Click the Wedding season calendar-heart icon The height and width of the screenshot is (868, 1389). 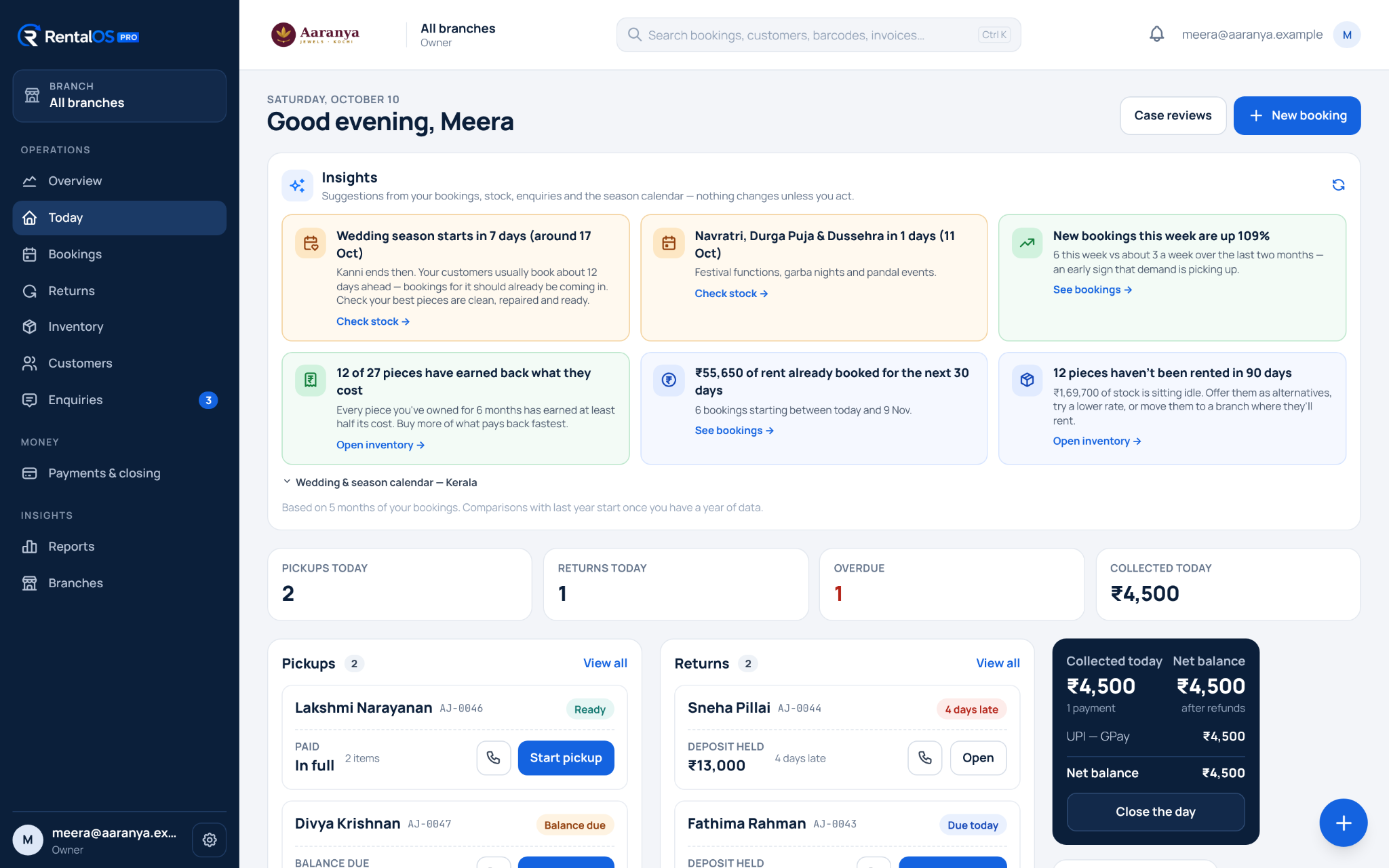pos(311,243)
